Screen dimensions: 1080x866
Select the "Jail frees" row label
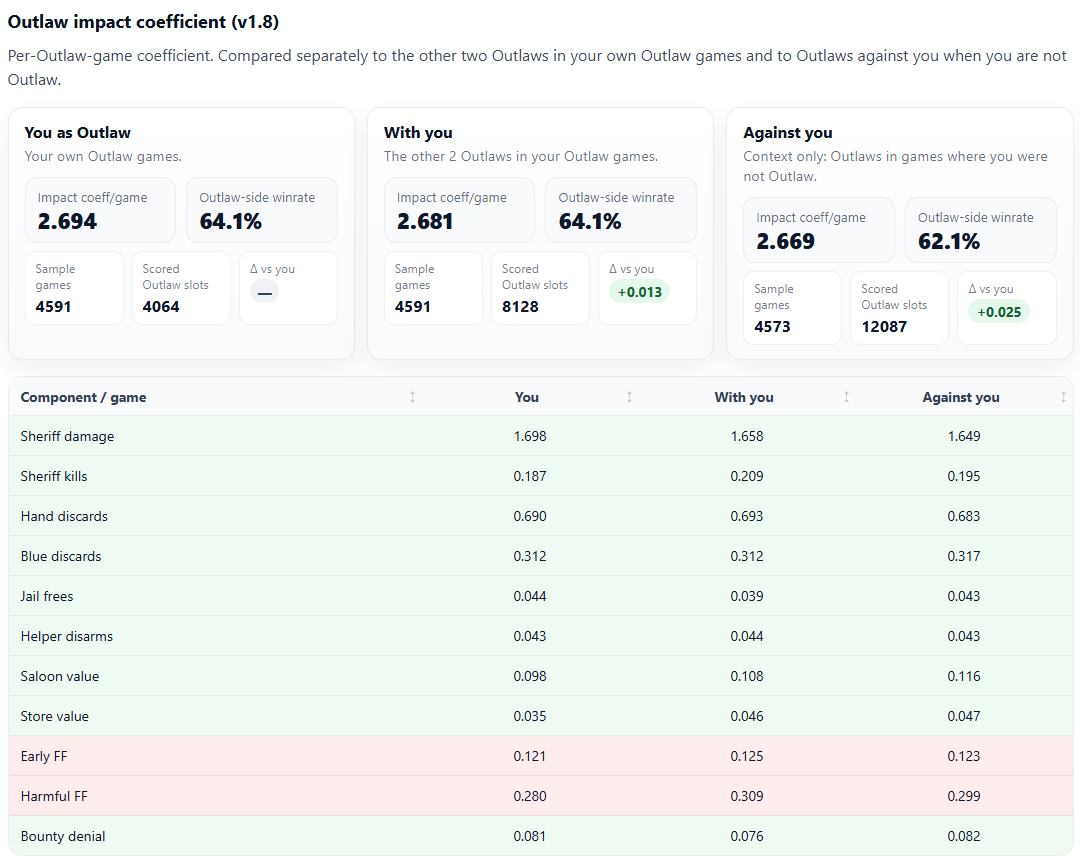[x=47, y=597]
